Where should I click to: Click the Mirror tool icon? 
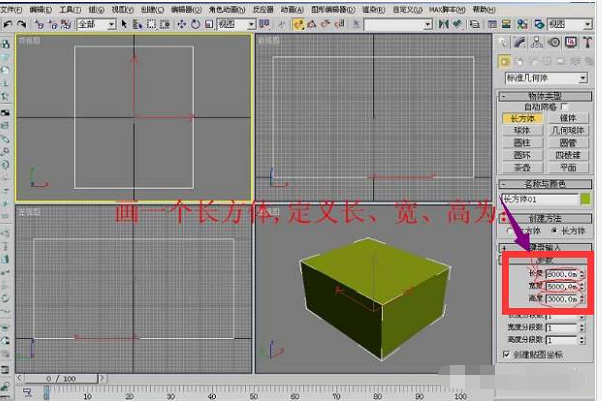click(443, 24)
